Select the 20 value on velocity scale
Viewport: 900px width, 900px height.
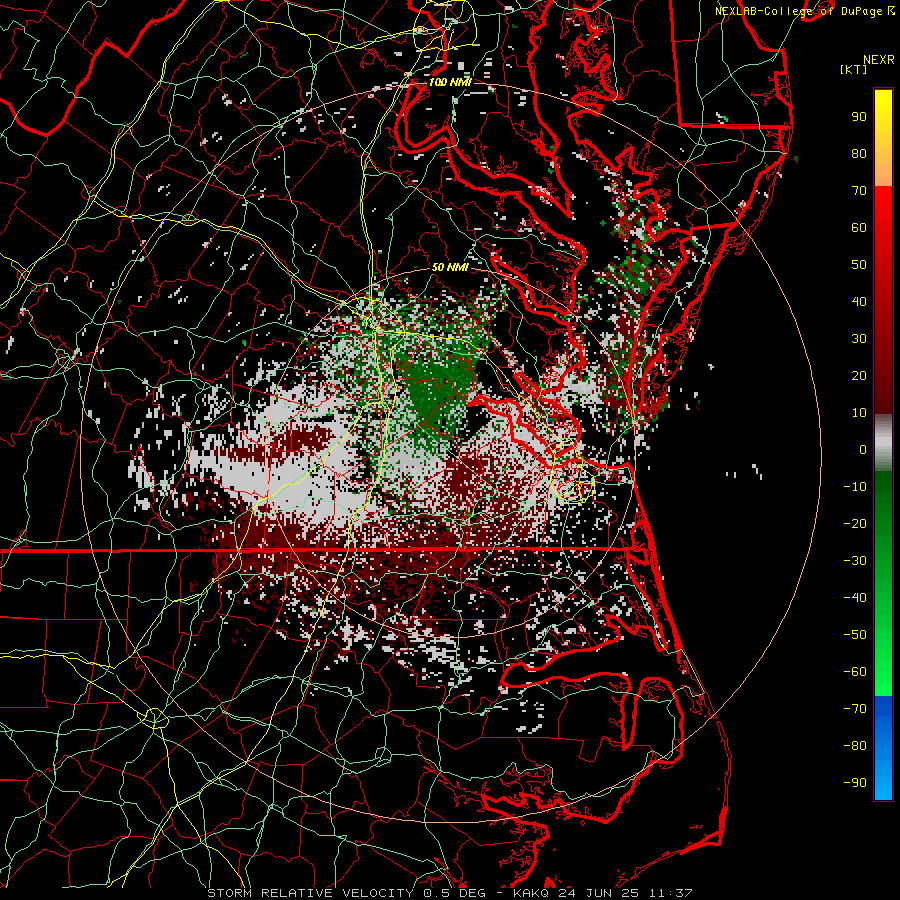(859, 376)
